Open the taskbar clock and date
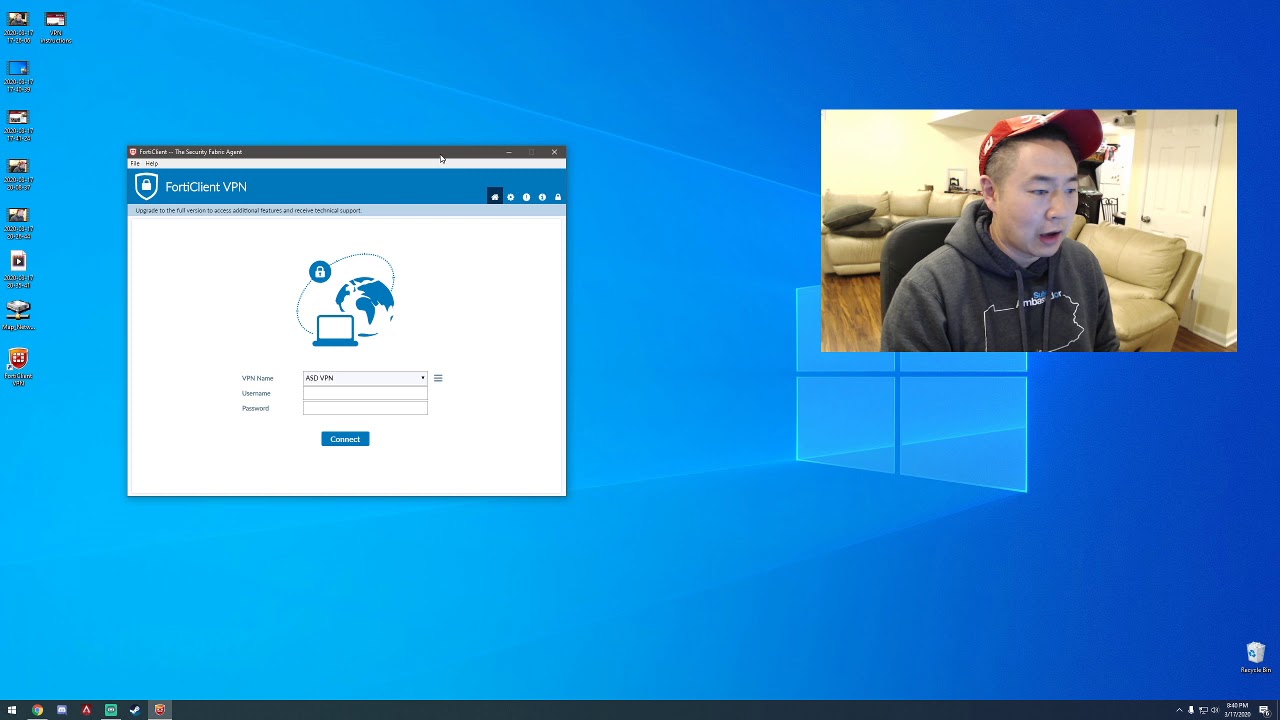Viewport: 1280px width, 720px height. 1238,710
